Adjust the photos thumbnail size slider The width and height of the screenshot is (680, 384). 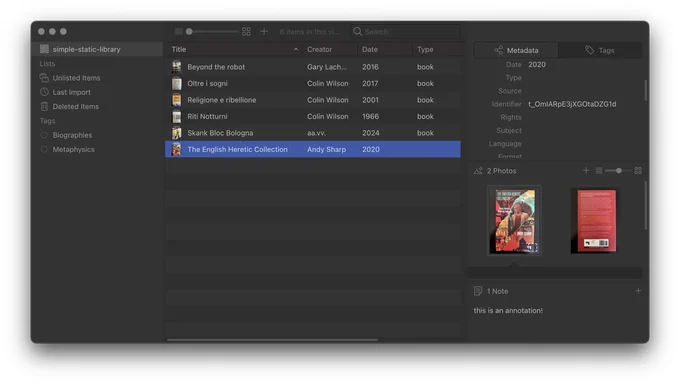[619, 171]
